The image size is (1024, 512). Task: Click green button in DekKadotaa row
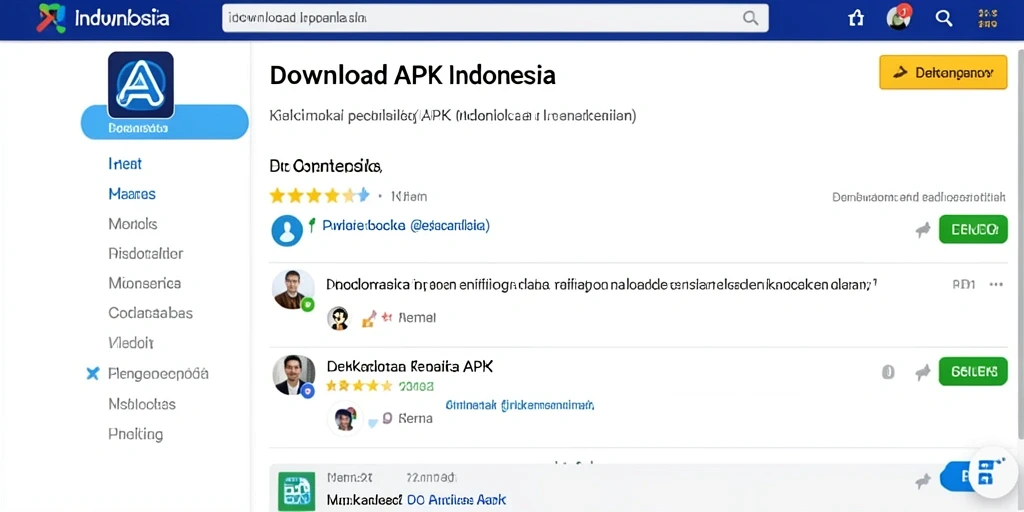coord(973,372)
